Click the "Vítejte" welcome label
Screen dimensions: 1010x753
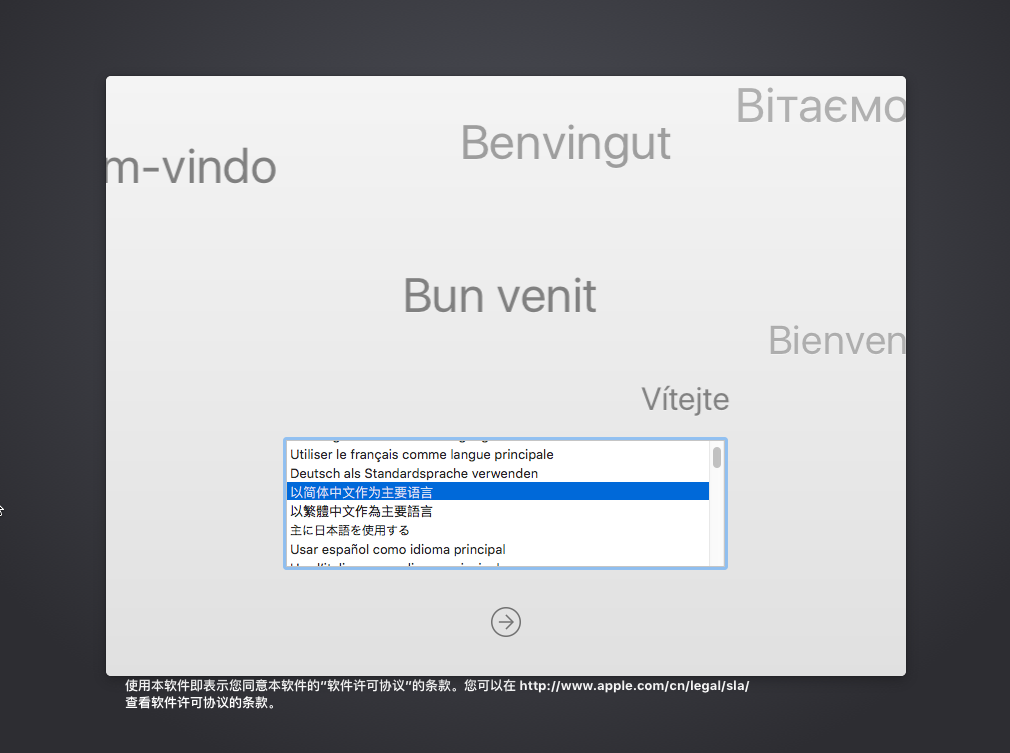click(684, 398)
